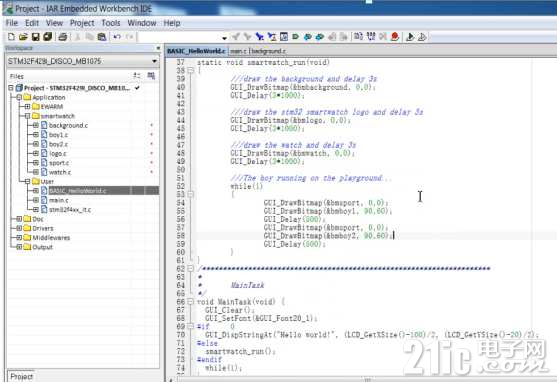Switch to the main.c editor tab
Screen dimensions: 557x382
[238, 51]
